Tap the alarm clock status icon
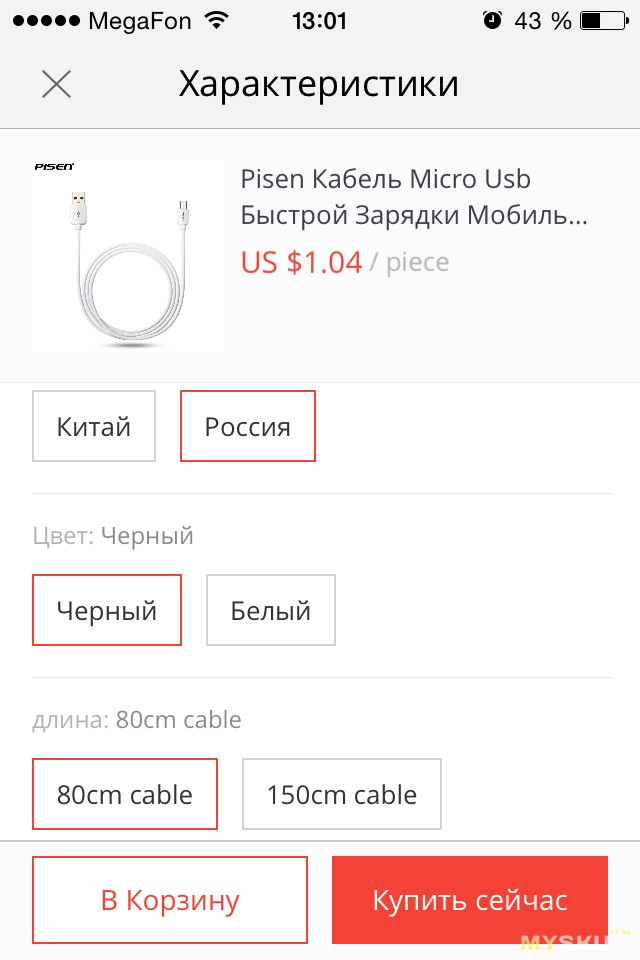This screenshot has height=960, width=640. [x=492, y=21]
